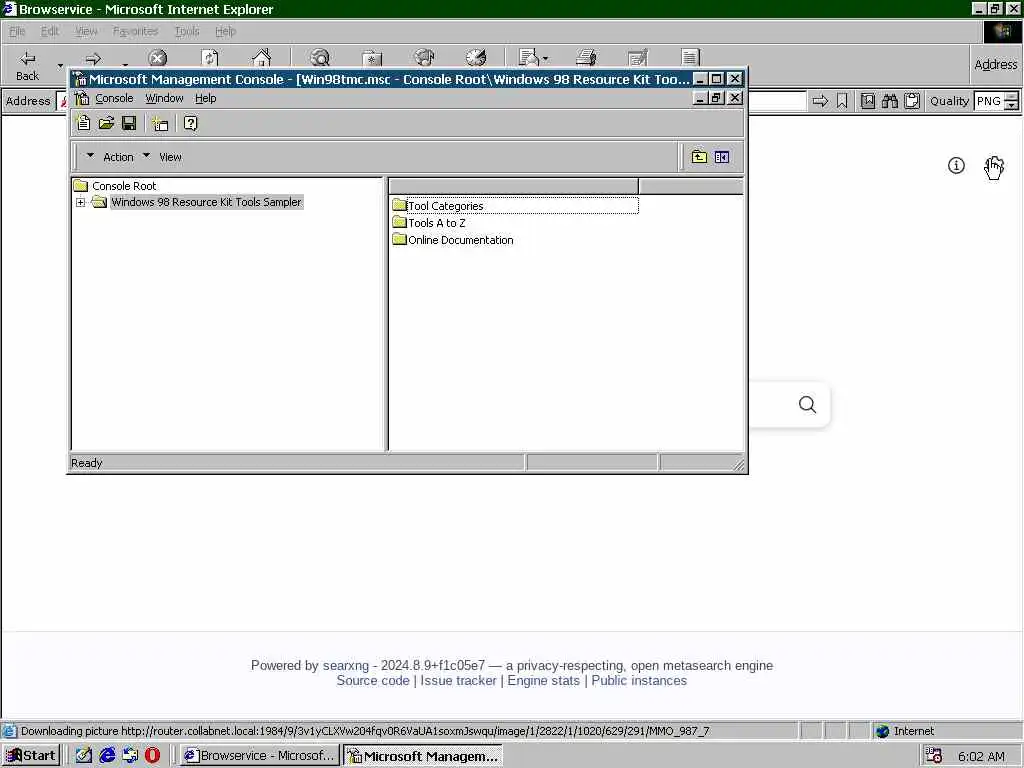This screenshot has width=1024, height=768.
Task: Click the Home icon in Internet Explorer toolbar
Action: tap(261, 59)
